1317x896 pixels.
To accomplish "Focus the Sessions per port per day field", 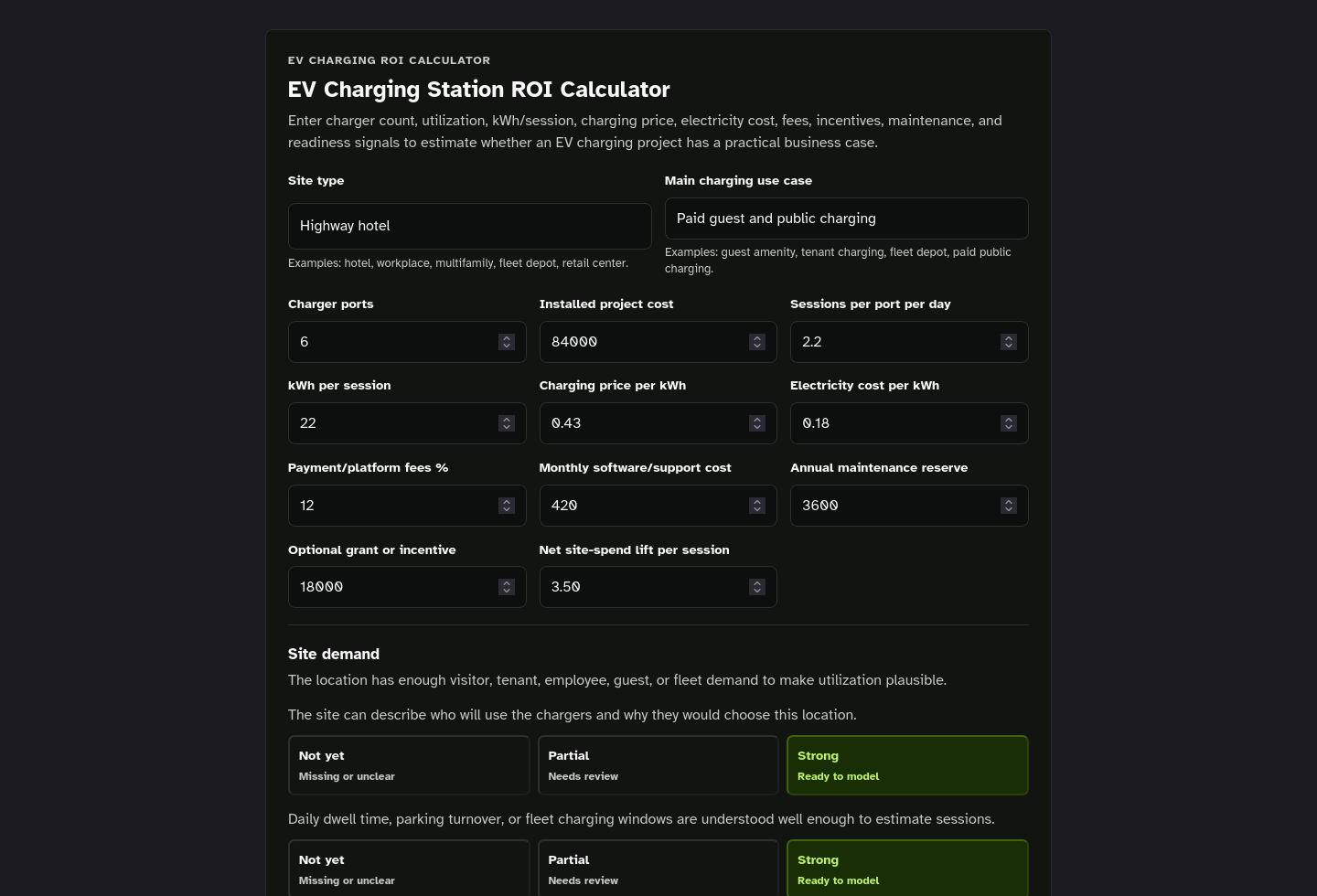I will (909, 342).
